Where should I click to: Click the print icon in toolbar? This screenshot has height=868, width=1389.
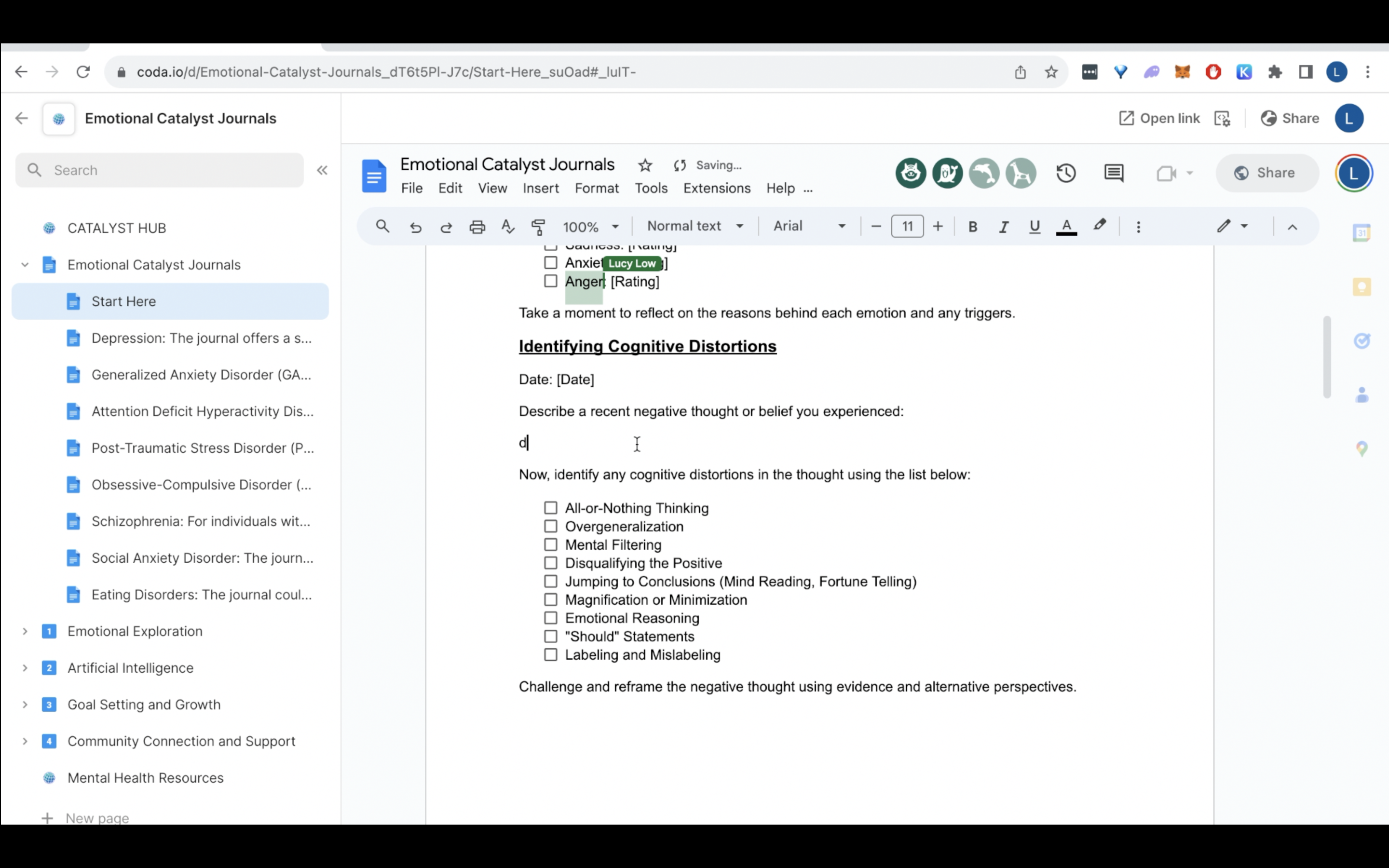coord(477,227)
